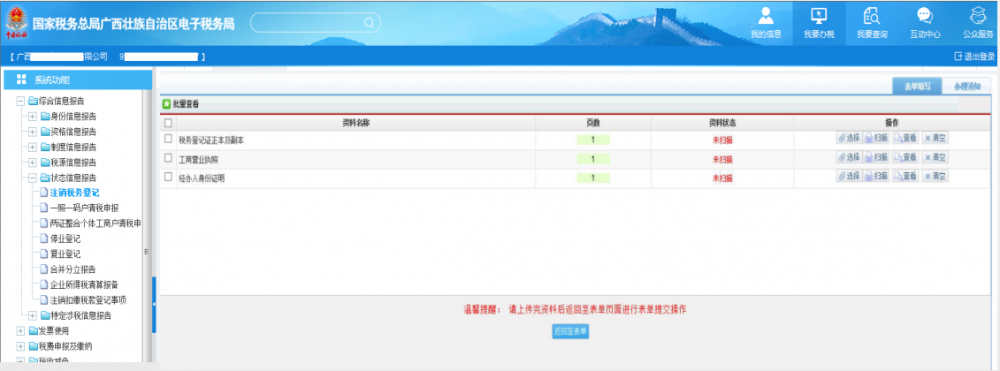Expand the 身份信息报告 tree node
The image size is (1000, 371).
pos(33,116)
